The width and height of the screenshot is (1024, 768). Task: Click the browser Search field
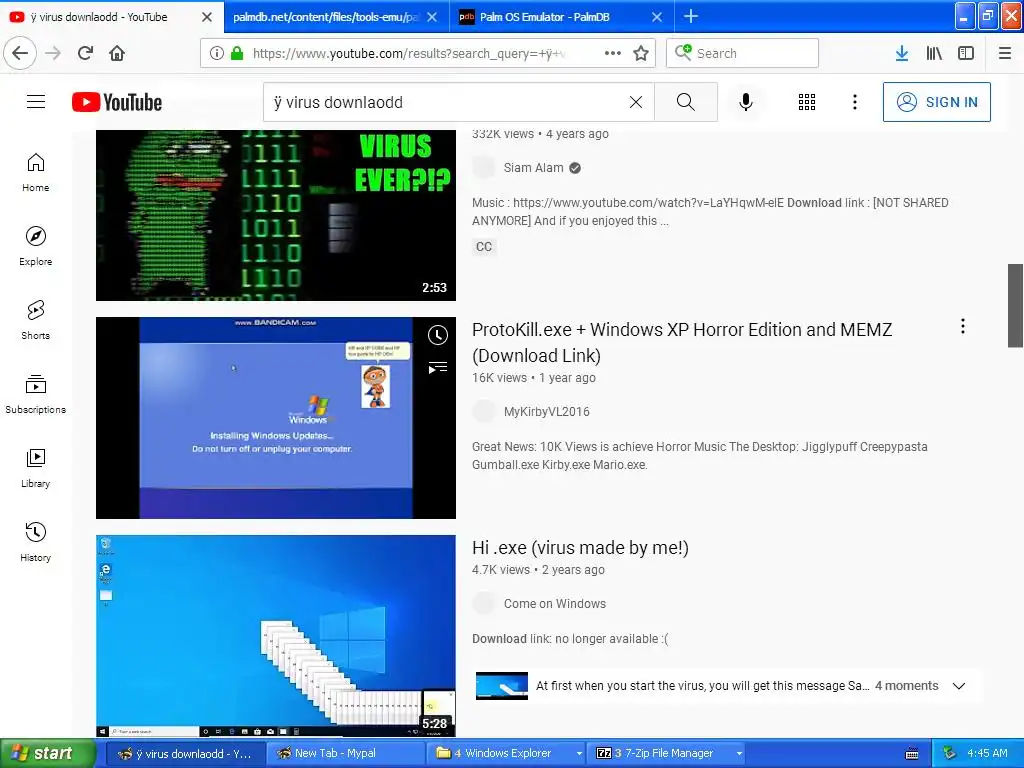tap(742, 53)
